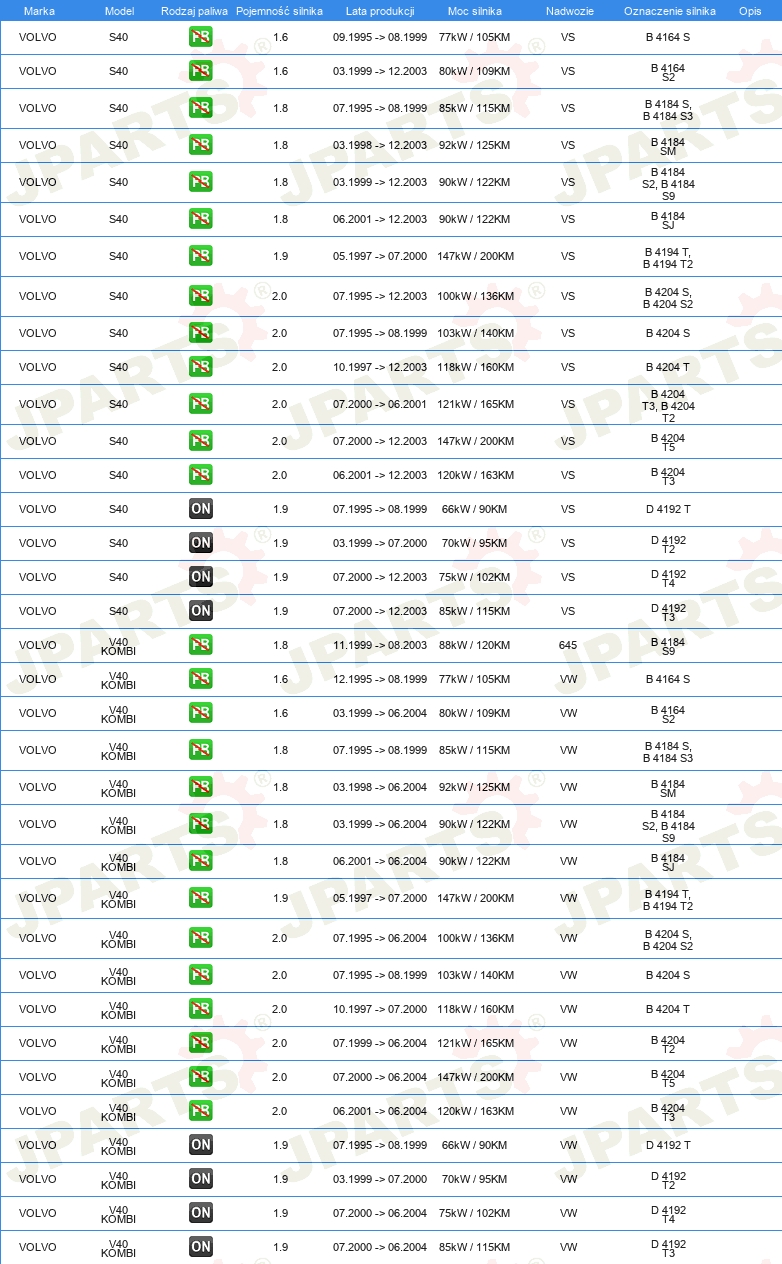Click ON icon in V40 Kombi 75kW/102KM row
This screenshot has height=1264, width=782.
[x=201, y=1213]
